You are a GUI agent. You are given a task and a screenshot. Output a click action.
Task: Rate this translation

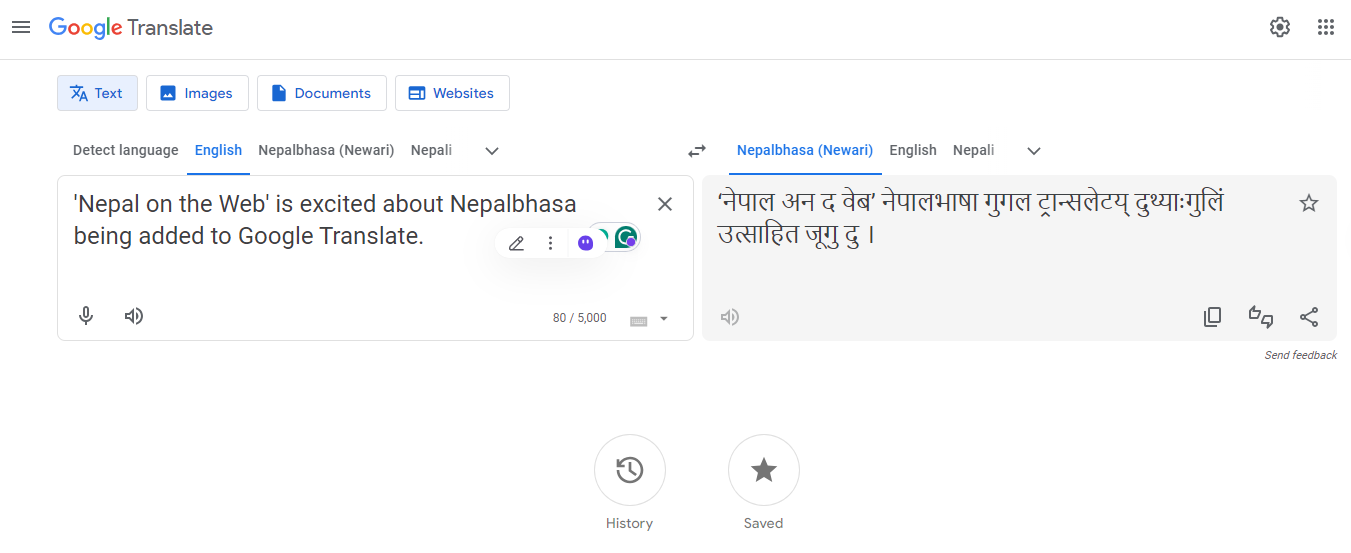[x=1261, y=317]
